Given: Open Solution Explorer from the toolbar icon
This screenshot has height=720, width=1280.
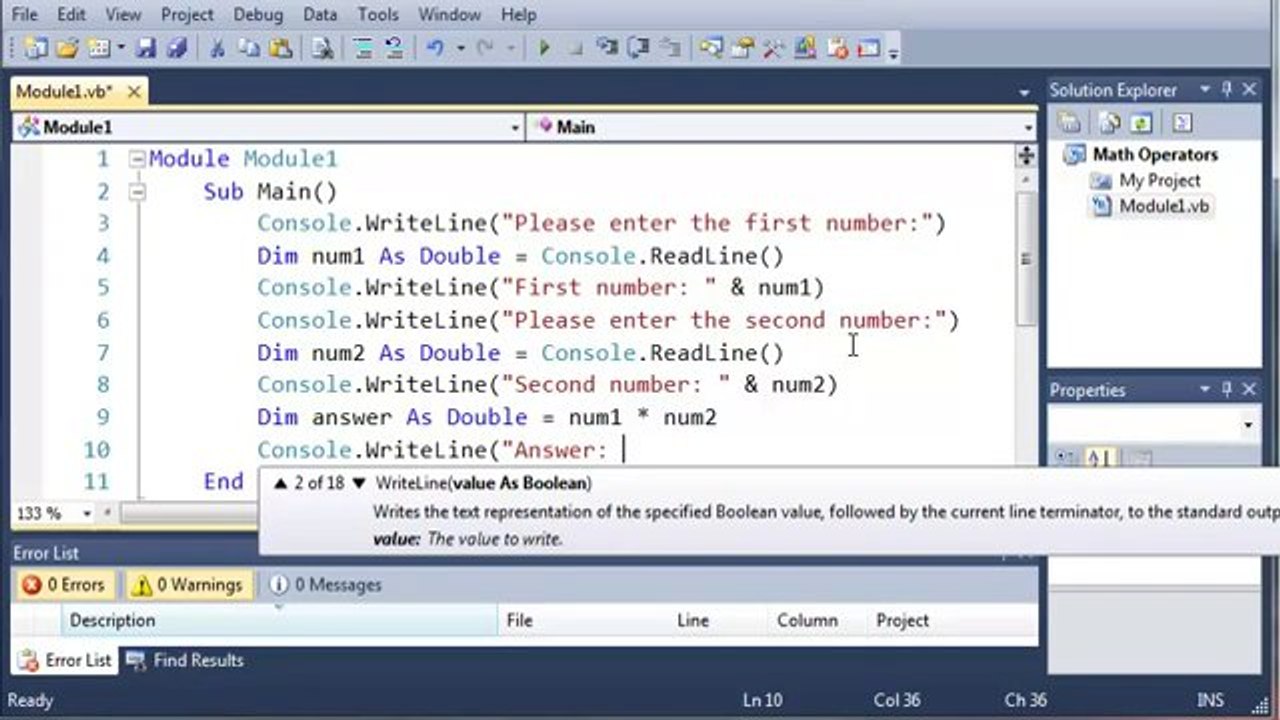Looking at the screenshot, I should (711, 48).
